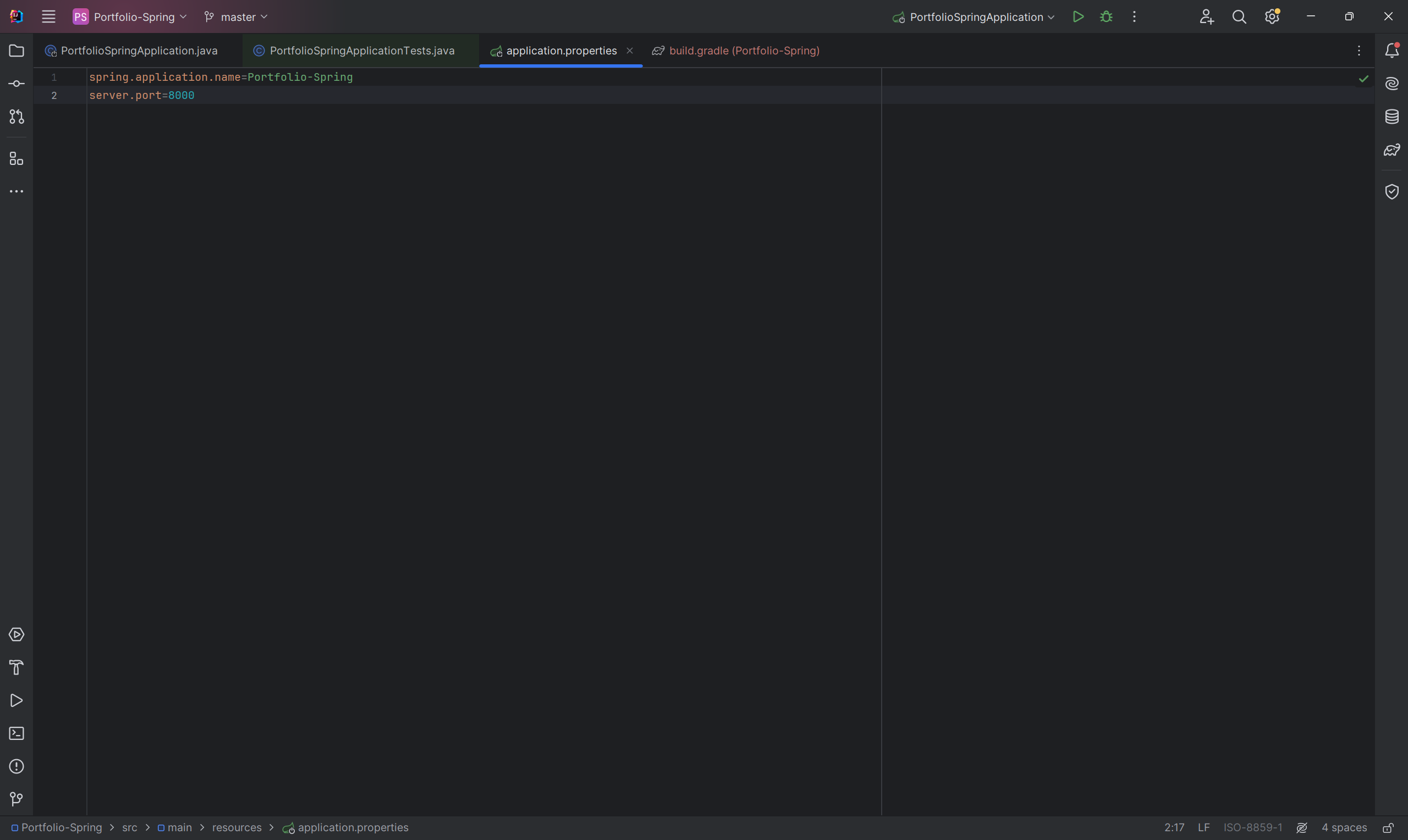
Task: Debug PortfolioSpringApplication with the bug icon
Action: pos(1105,17)
